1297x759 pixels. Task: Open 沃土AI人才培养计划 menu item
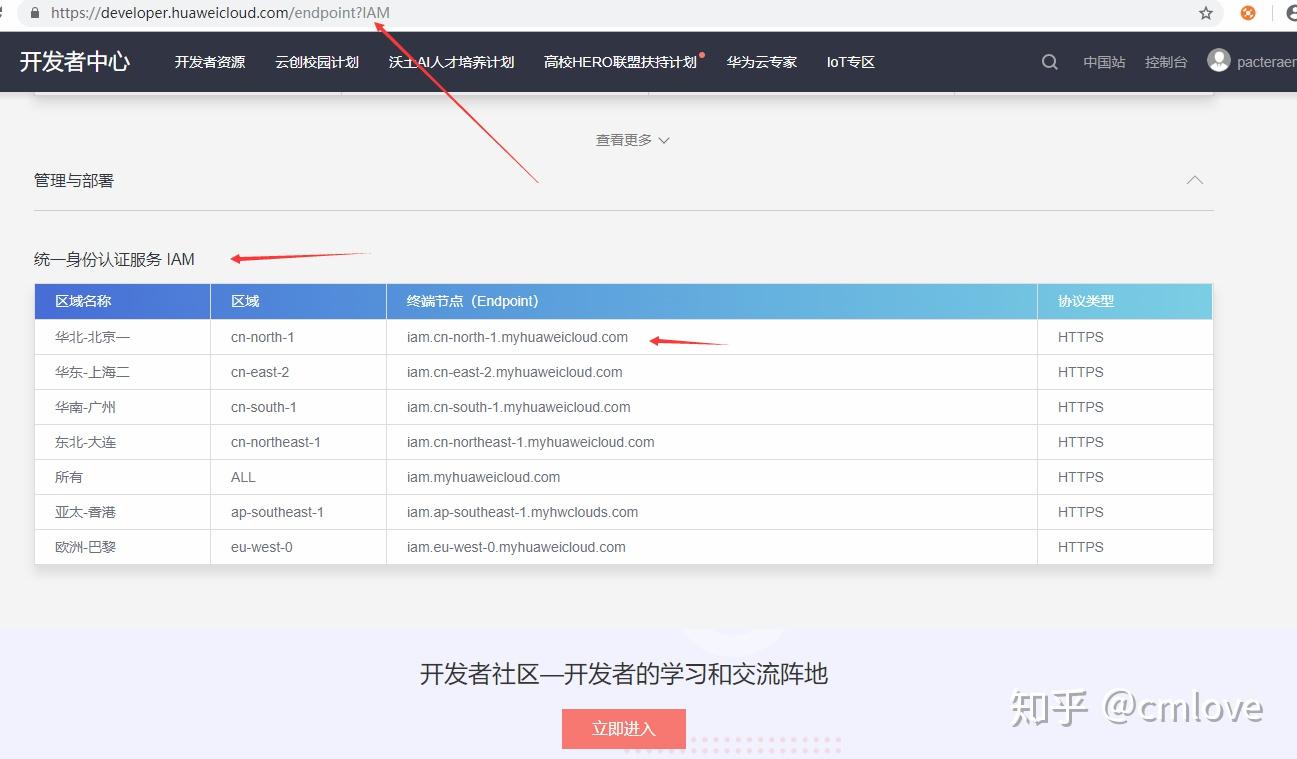coord(451,62)
